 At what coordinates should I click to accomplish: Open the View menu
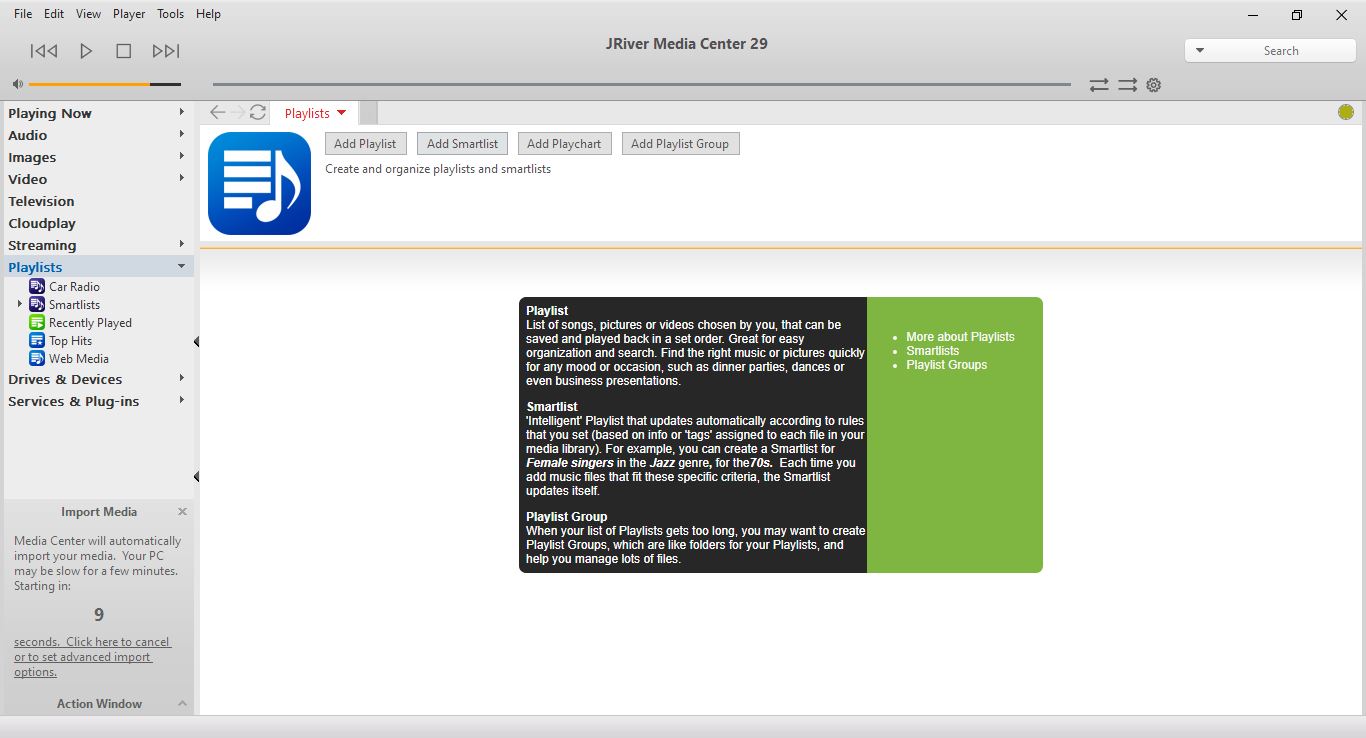(x=89, y=14)
